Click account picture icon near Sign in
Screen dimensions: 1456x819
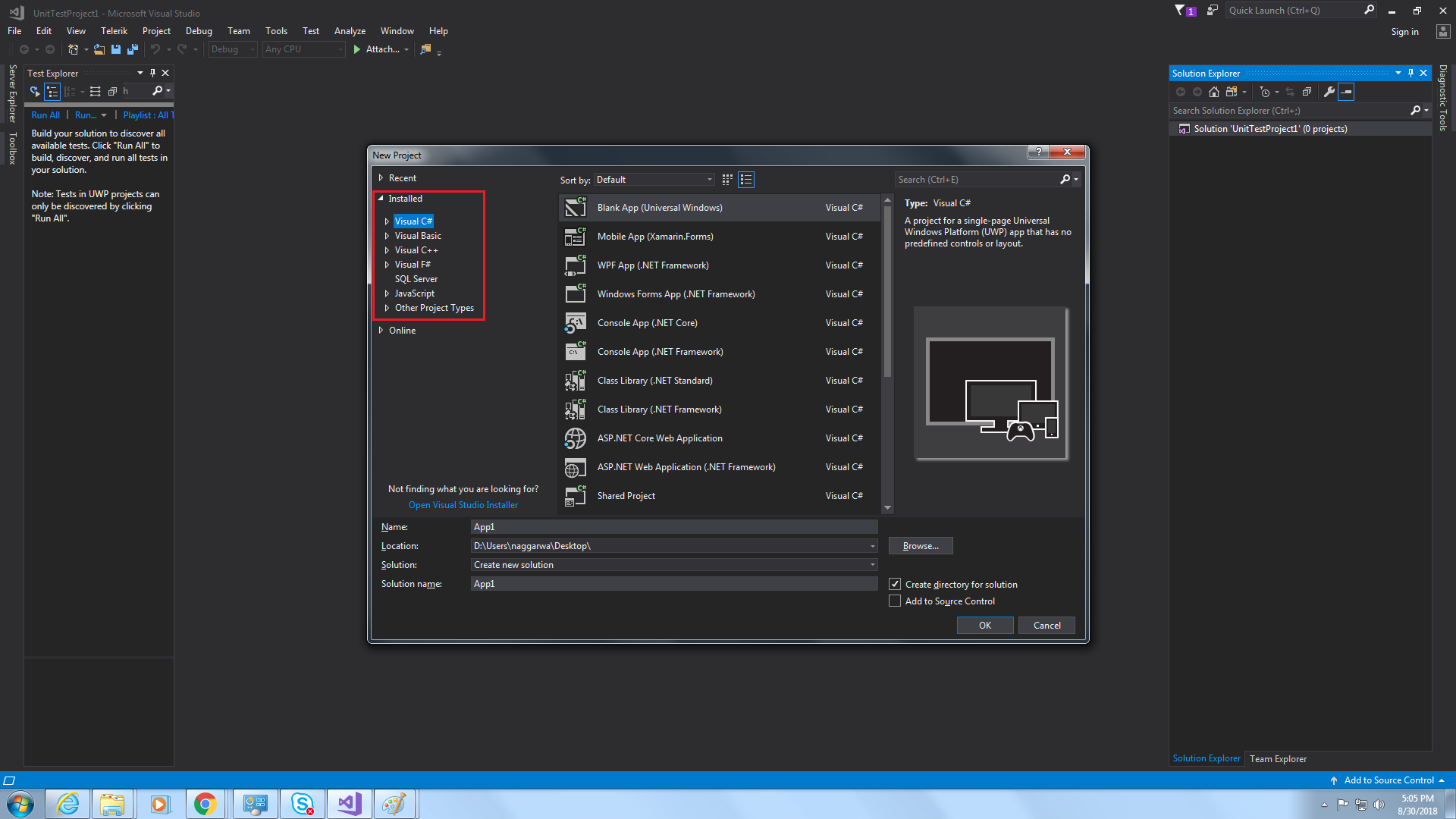click(1443, 32)
